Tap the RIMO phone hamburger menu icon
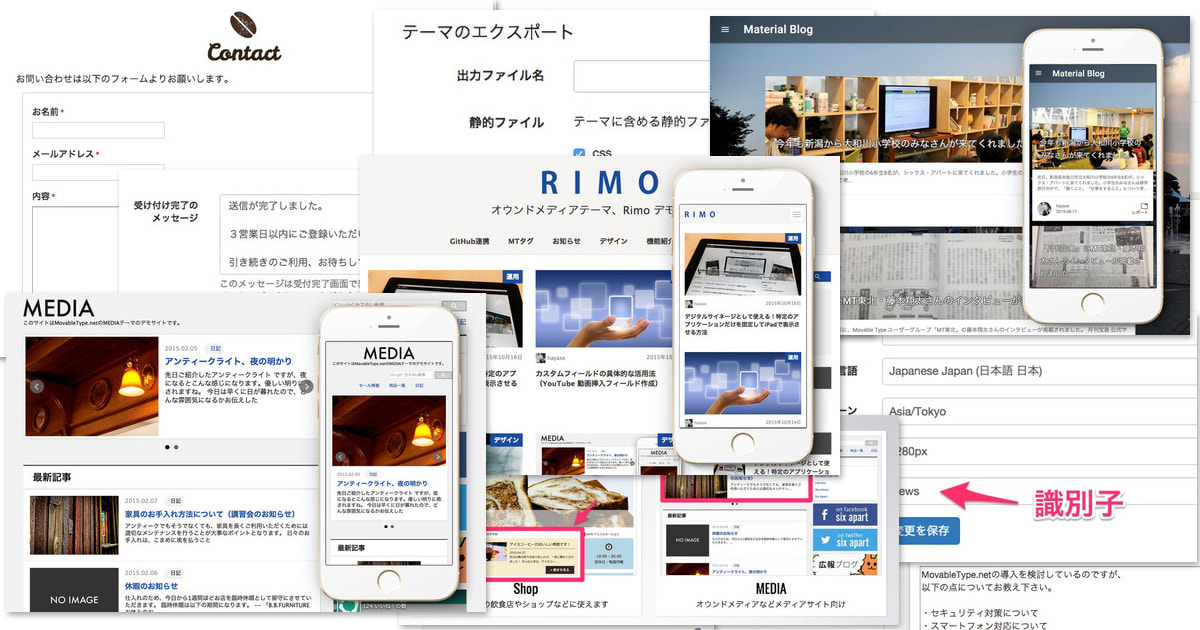 [x=796, y=214]
